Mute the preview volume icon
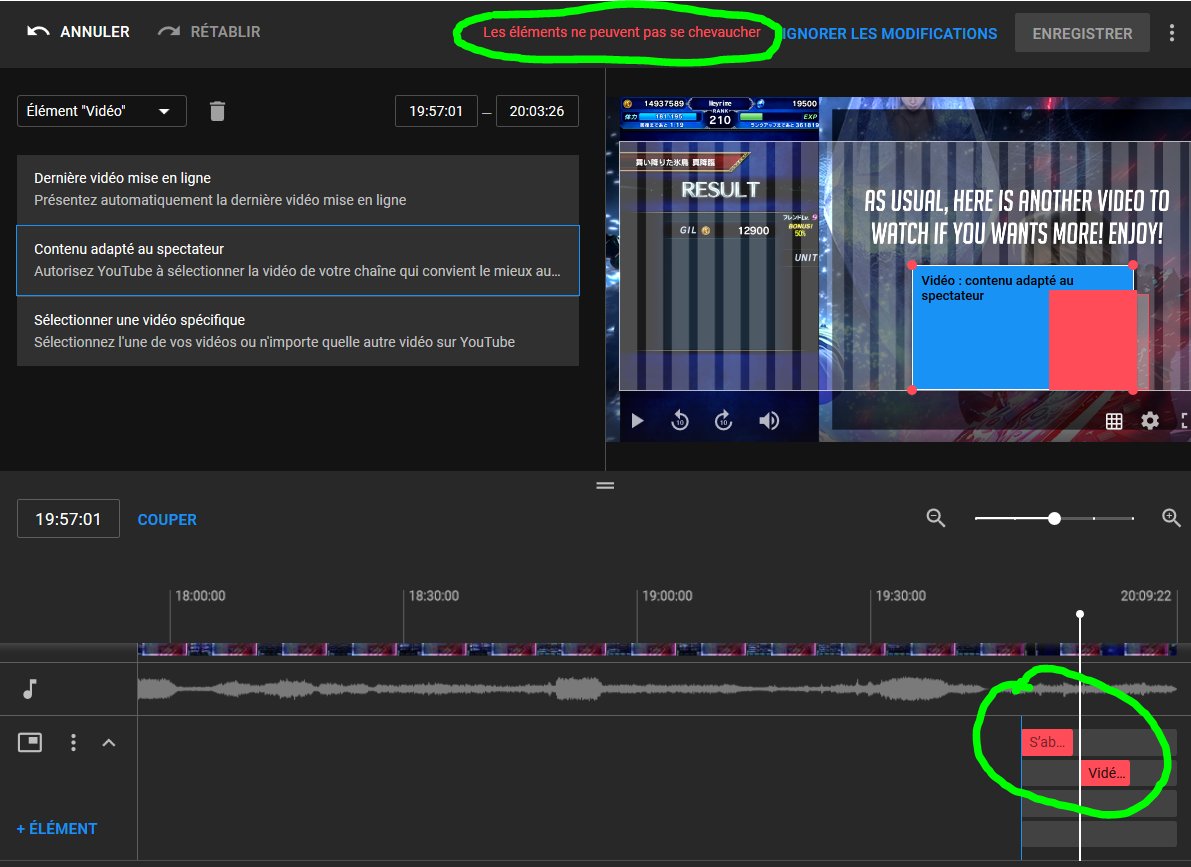1191x867 pixels. pos(769,420)
